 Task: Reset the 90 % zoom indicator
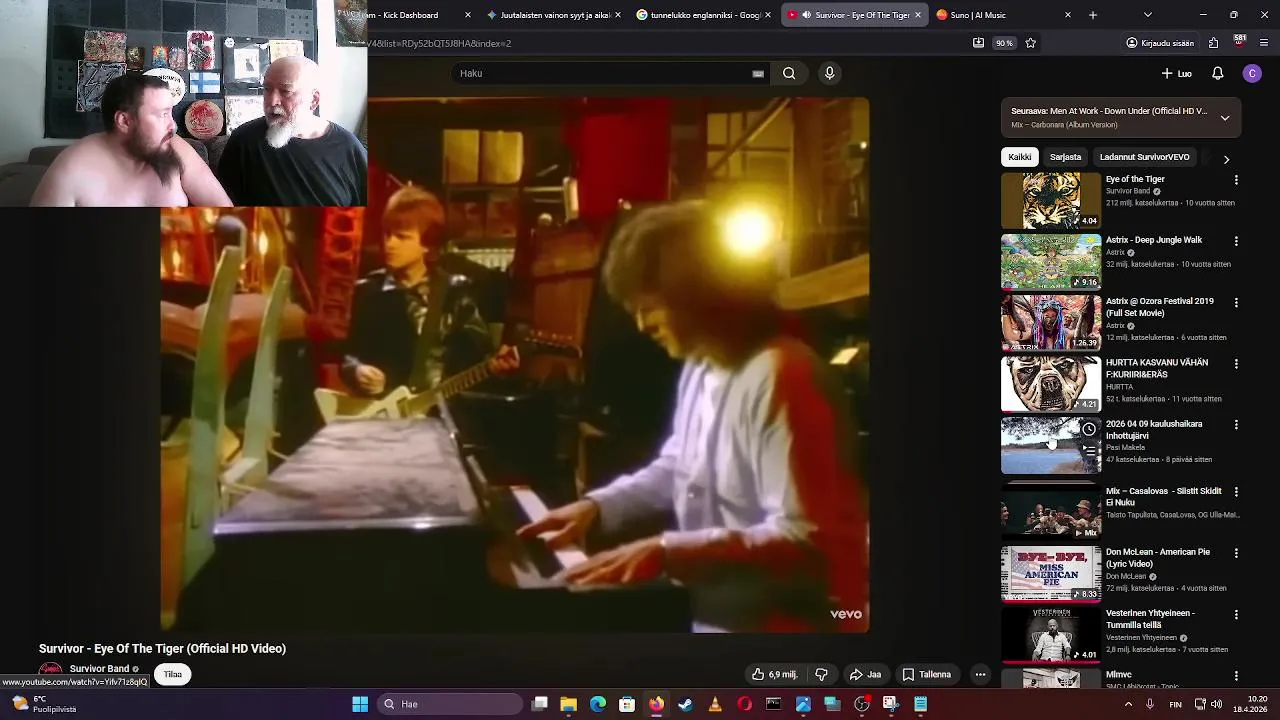[x=1004, y=43]
